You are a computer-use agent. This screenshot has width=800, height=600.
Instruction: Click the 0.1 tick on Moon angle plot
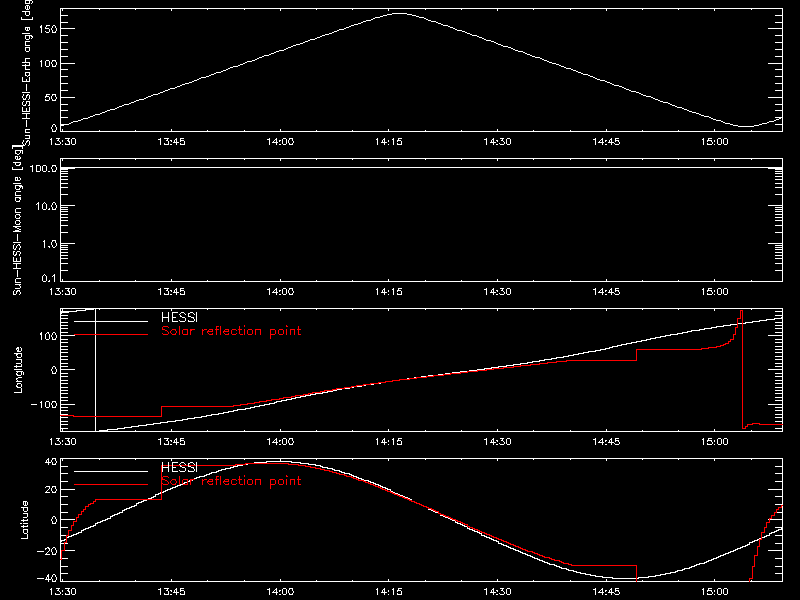(49, 279)
